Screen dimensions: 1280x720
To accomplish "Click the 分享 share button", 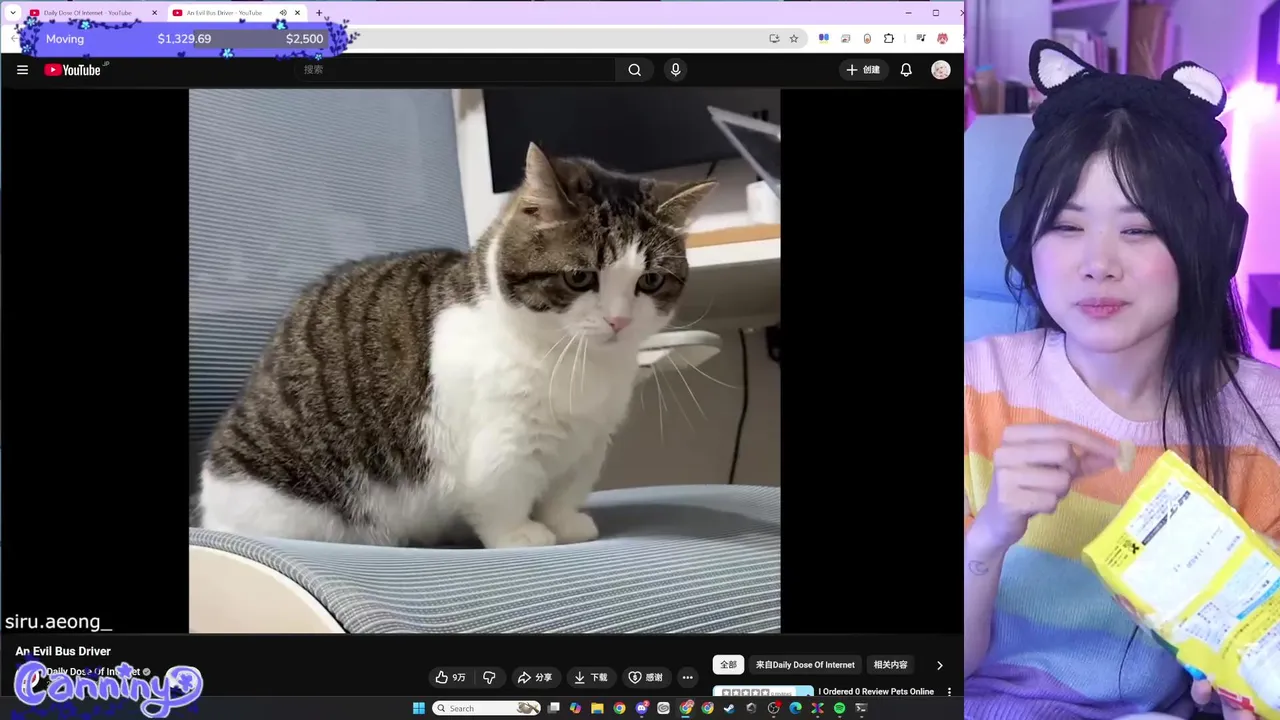I will tap(534, 677).
